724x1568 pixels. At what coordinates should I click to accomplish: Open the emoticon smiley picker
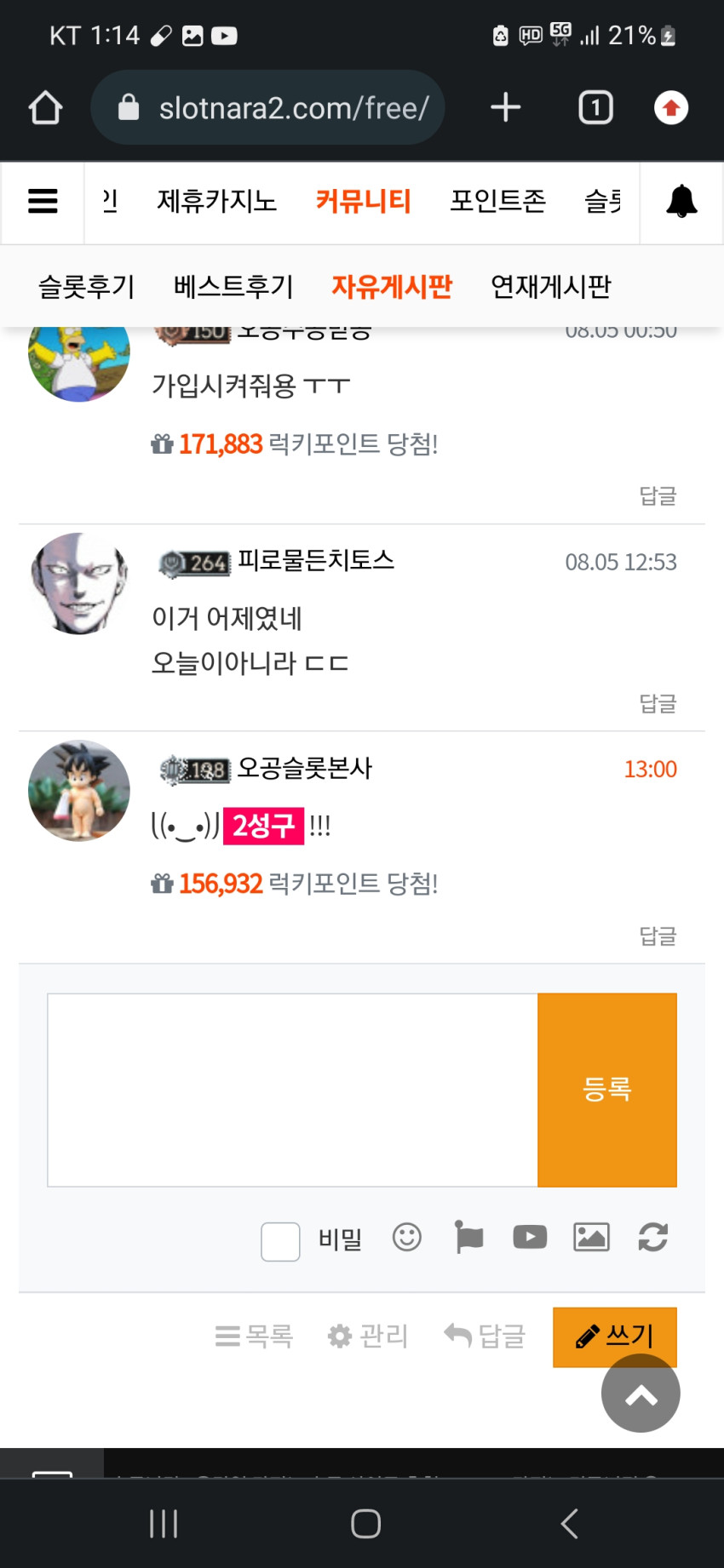pos(406,1237)
